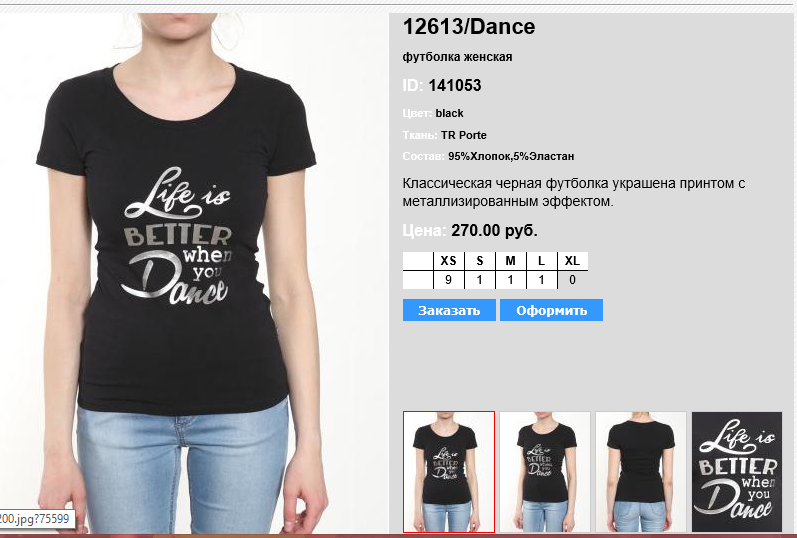Click the fabric value TR Porte
Image resolution: width=797 pixels, height=538 pixels.
(x=464, y=135)
